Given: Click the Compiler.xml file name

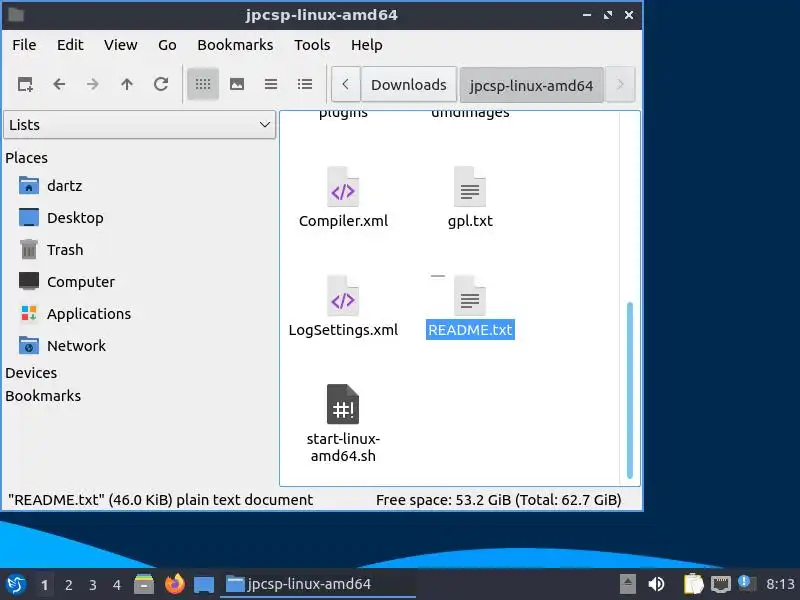Looking at the screenshot, I should [343, 221].
